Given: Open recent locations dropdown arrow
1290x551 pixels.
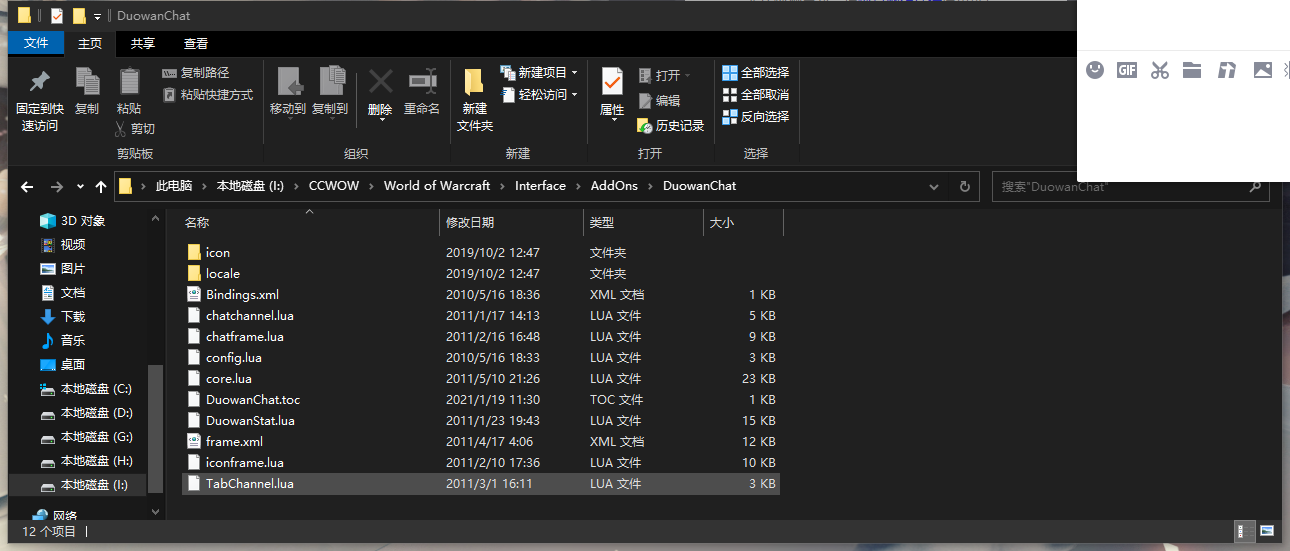Looking at the screenshot, I should point(81,187).
